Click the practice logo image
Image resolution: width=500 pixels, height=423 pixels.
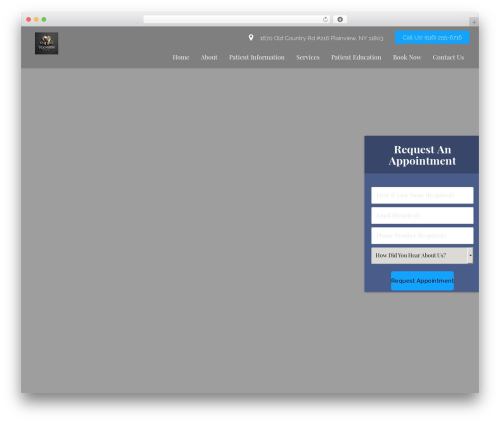click(46, 43)
